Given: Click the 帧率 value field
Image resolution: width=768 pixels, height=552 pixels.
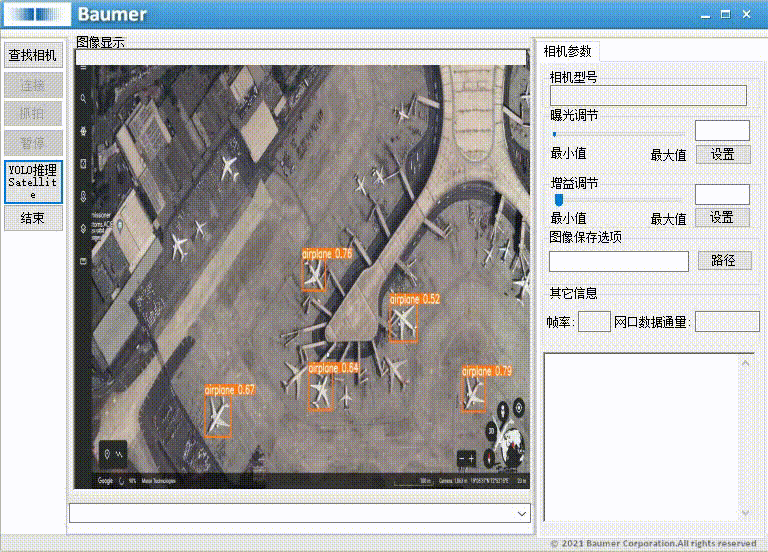Looking at the screenshot, I should 594,322.
